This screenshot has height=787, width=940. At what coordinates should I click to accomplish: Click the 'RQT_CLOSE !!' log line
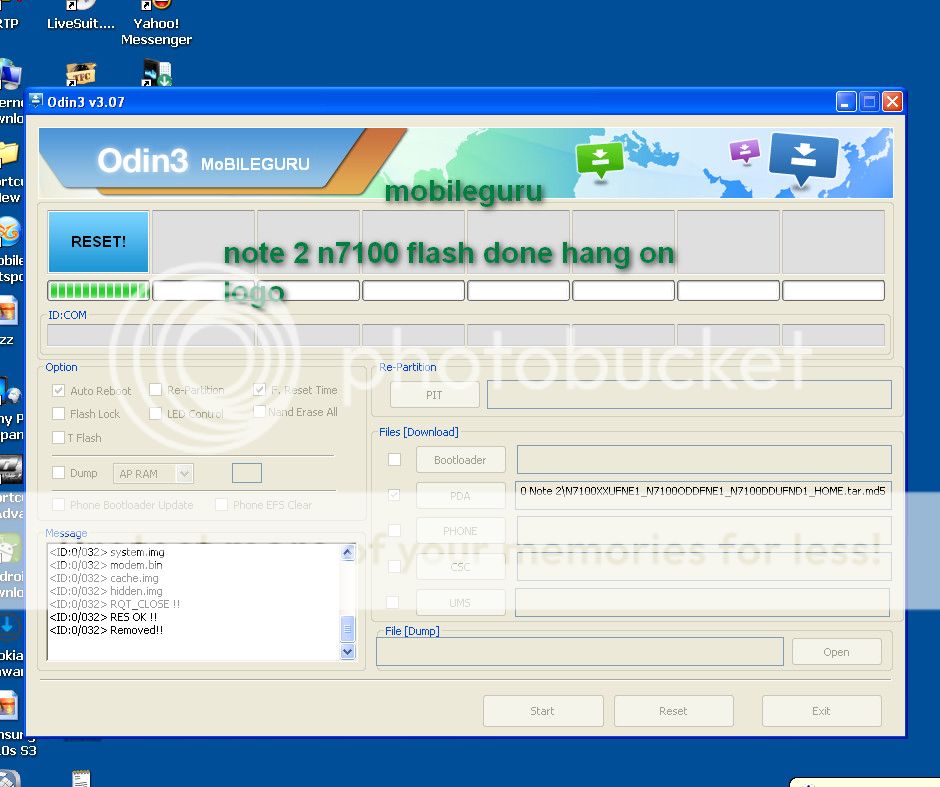click(x=115, y=604)
